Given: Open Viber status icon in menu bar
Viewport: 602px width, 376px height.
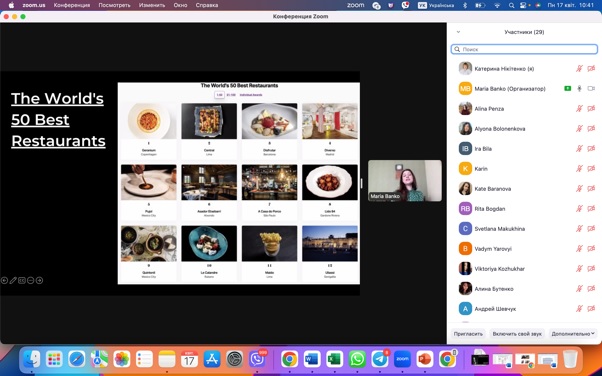Looking at the screenshot, I should click(405, 5).
